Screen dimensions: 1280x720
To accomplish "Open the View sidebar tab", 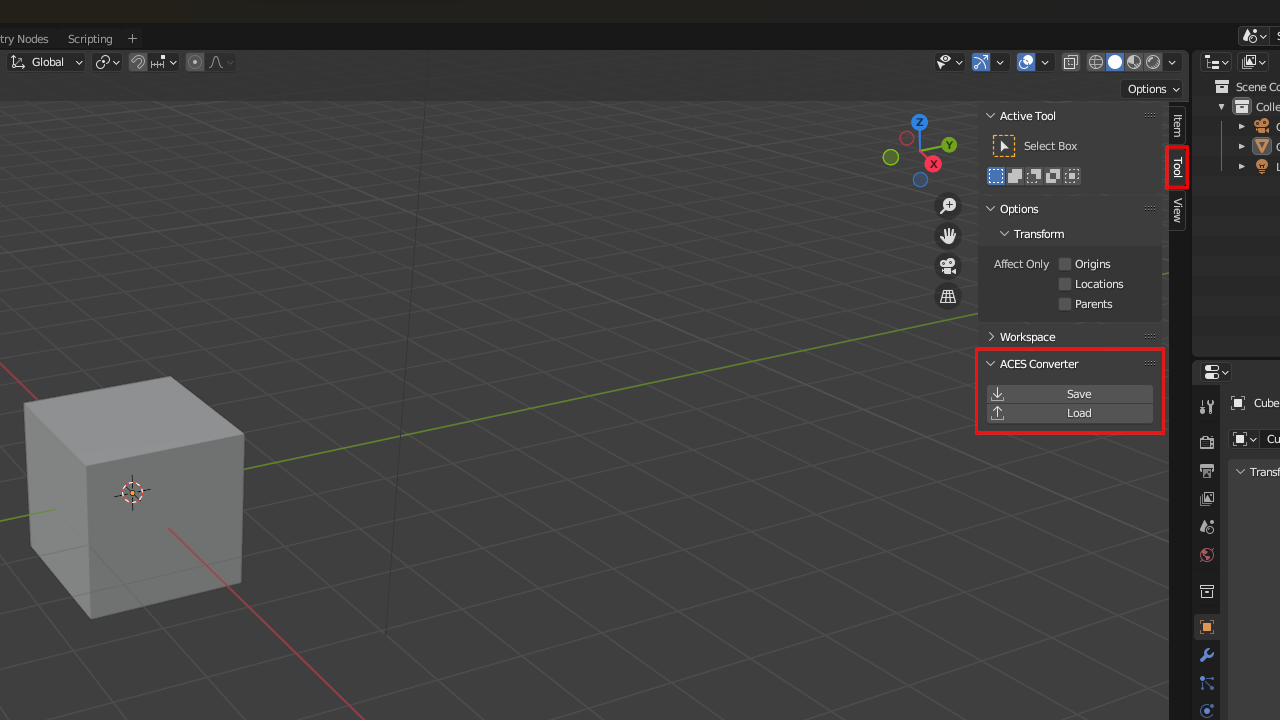I will [x=1177, y=210].
